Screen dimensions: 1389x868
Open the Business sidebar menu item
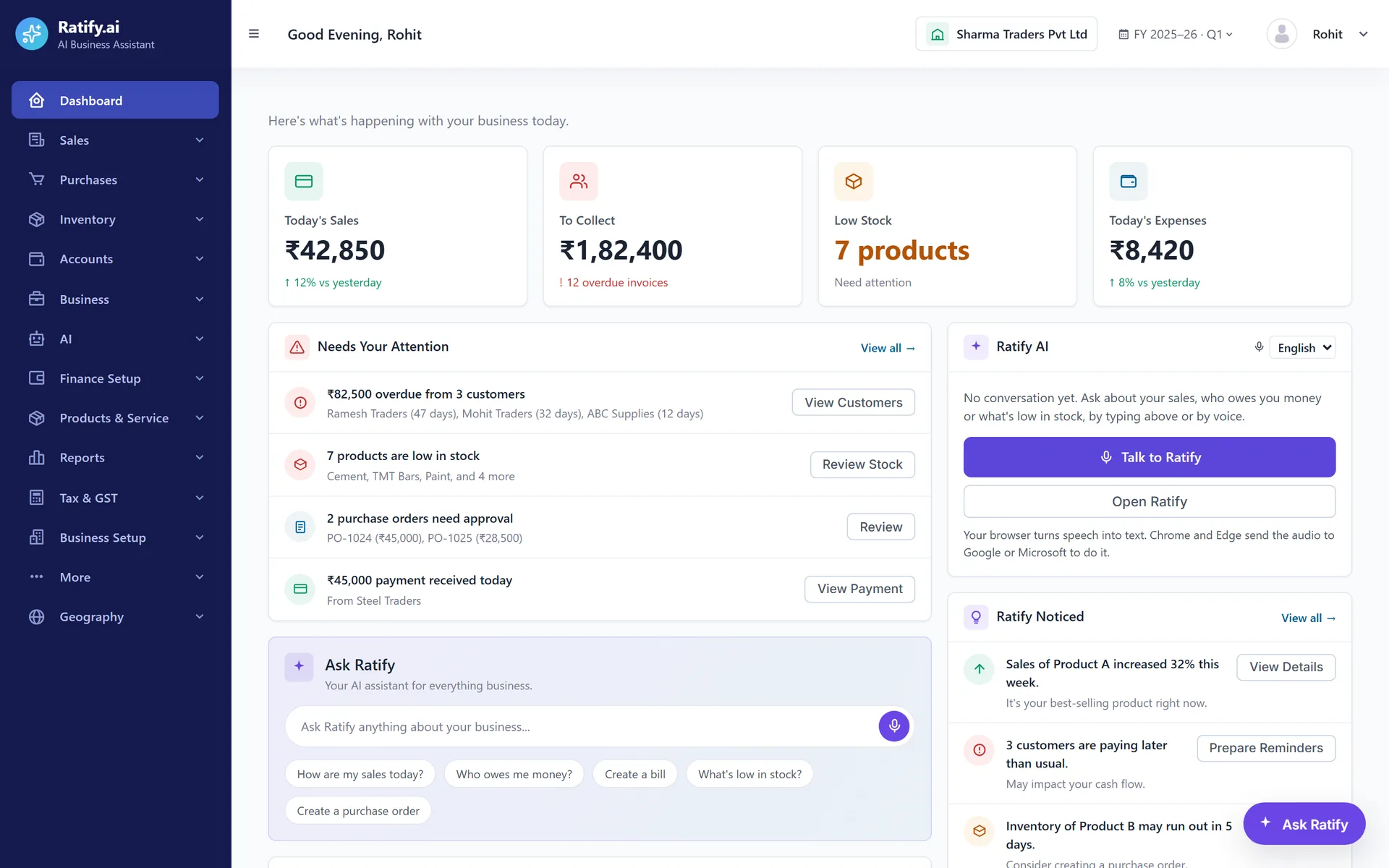[115, 299]
